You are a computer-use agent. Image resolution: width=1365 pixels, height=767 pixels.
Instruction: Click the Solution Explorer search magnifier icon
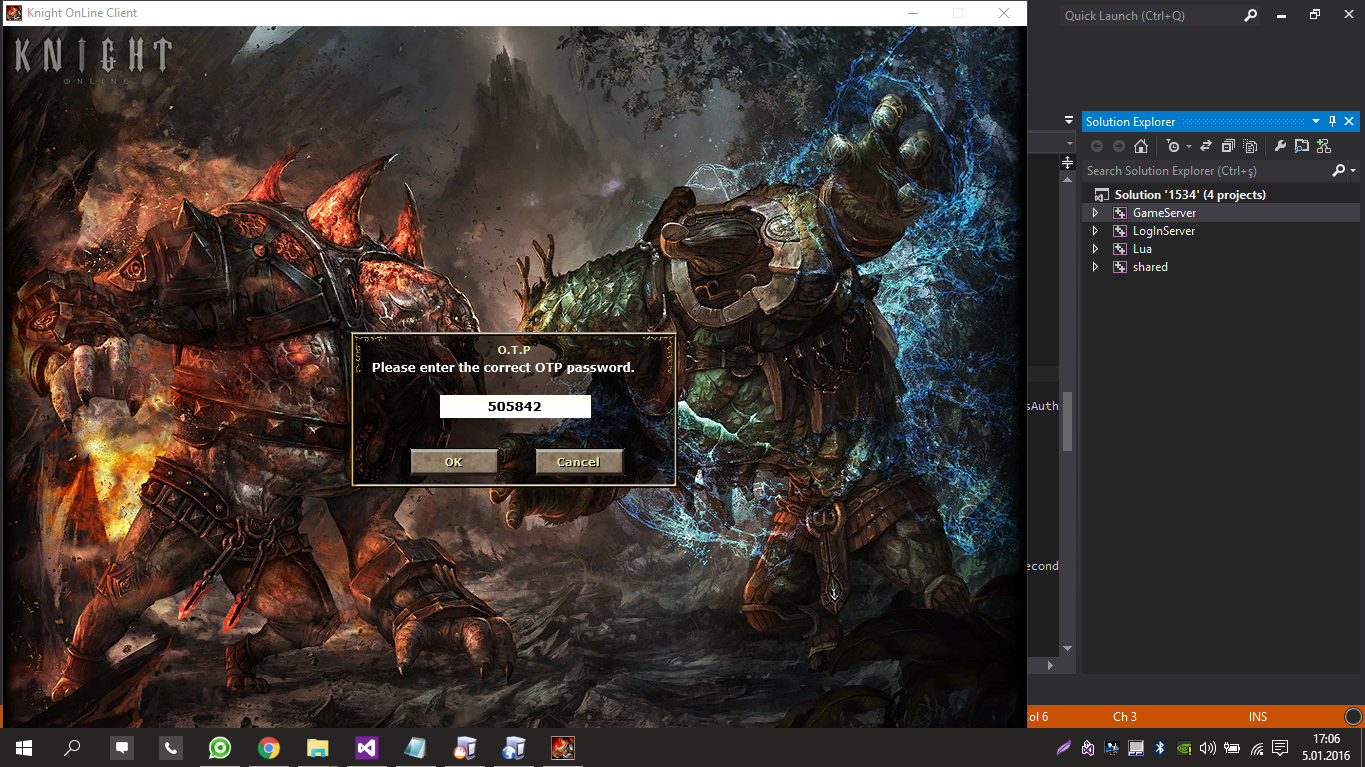(x=1339, y=171)
